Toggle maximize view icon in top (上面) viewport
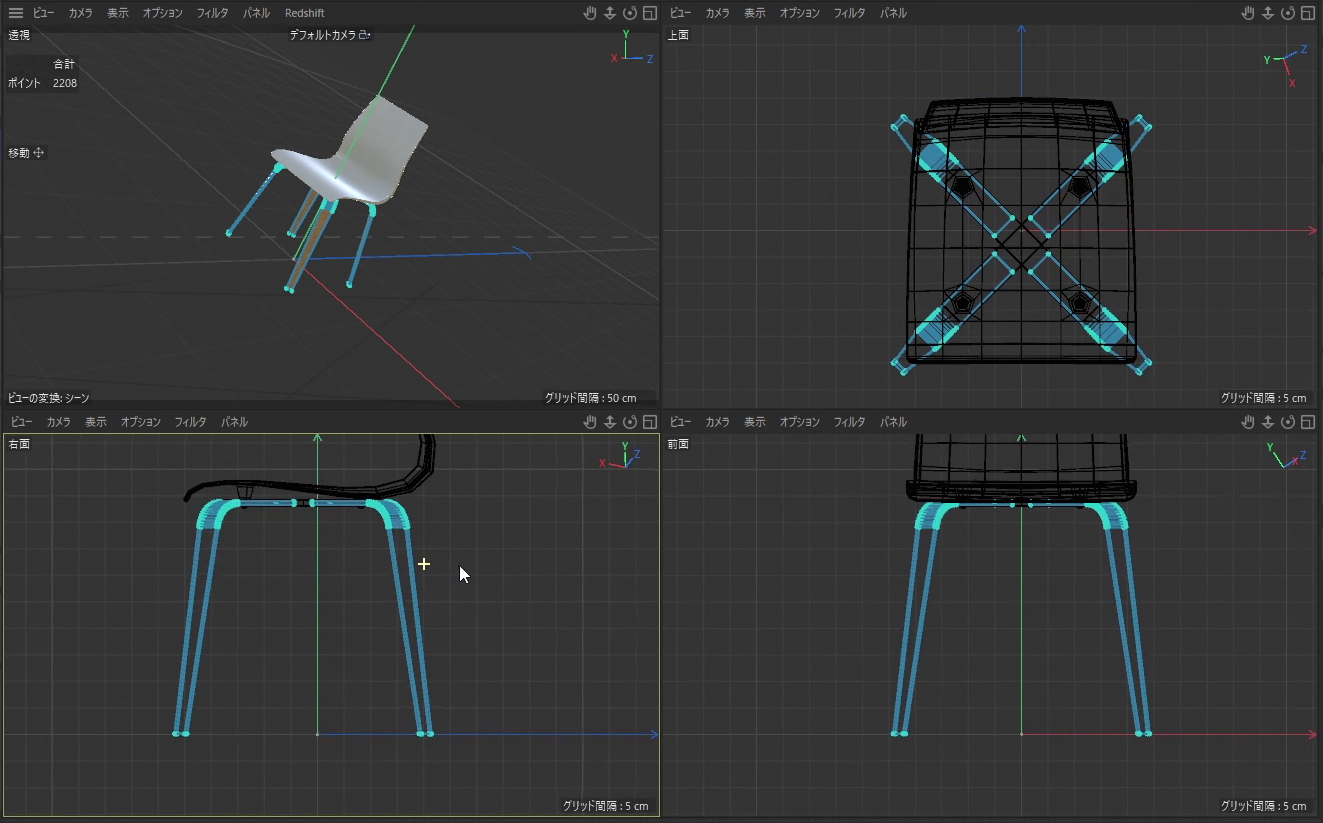The image size is (1323, 823). point(1308,13)
